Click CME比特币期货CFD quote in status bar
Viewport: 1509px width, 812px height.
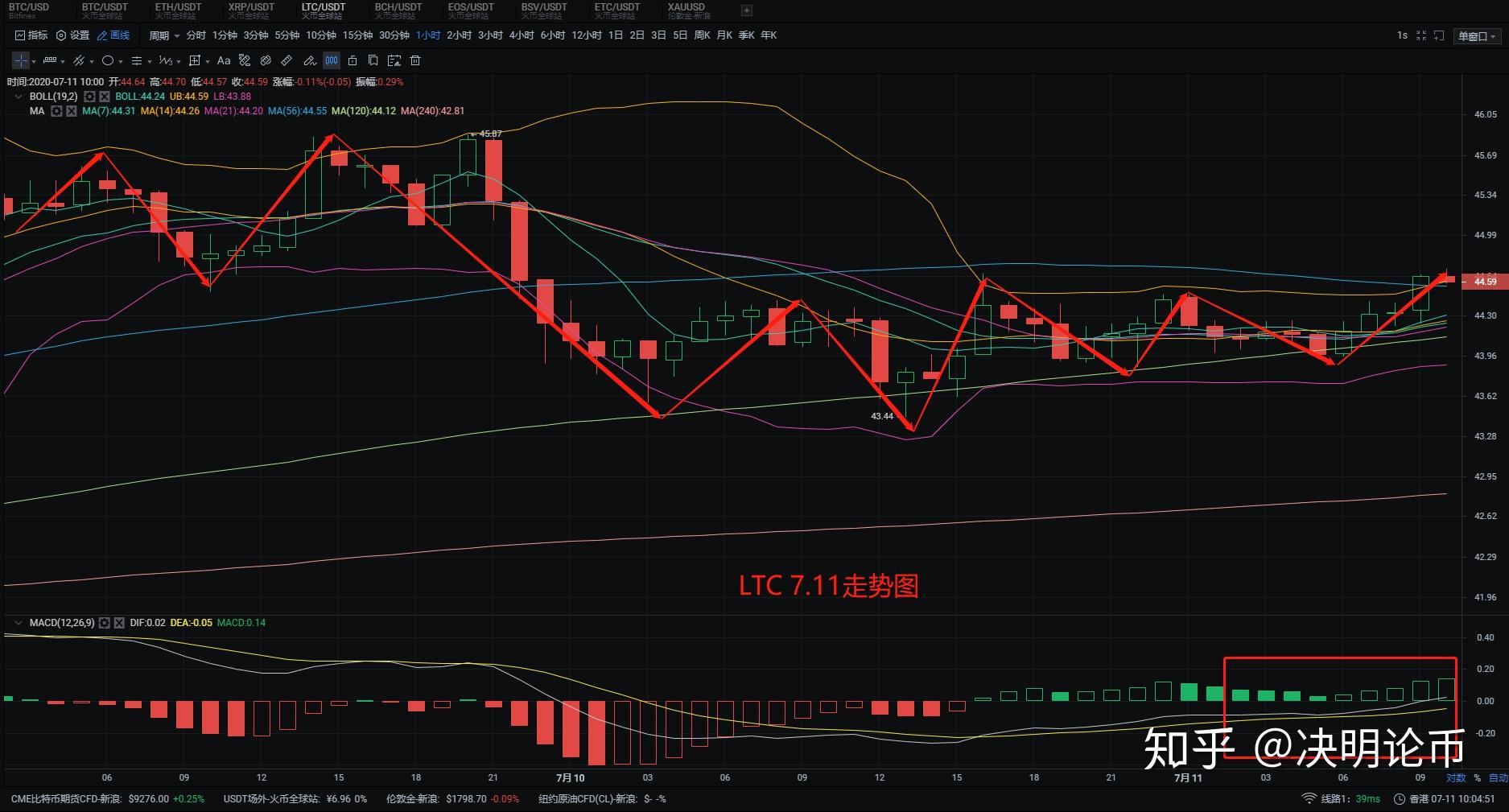108,799
